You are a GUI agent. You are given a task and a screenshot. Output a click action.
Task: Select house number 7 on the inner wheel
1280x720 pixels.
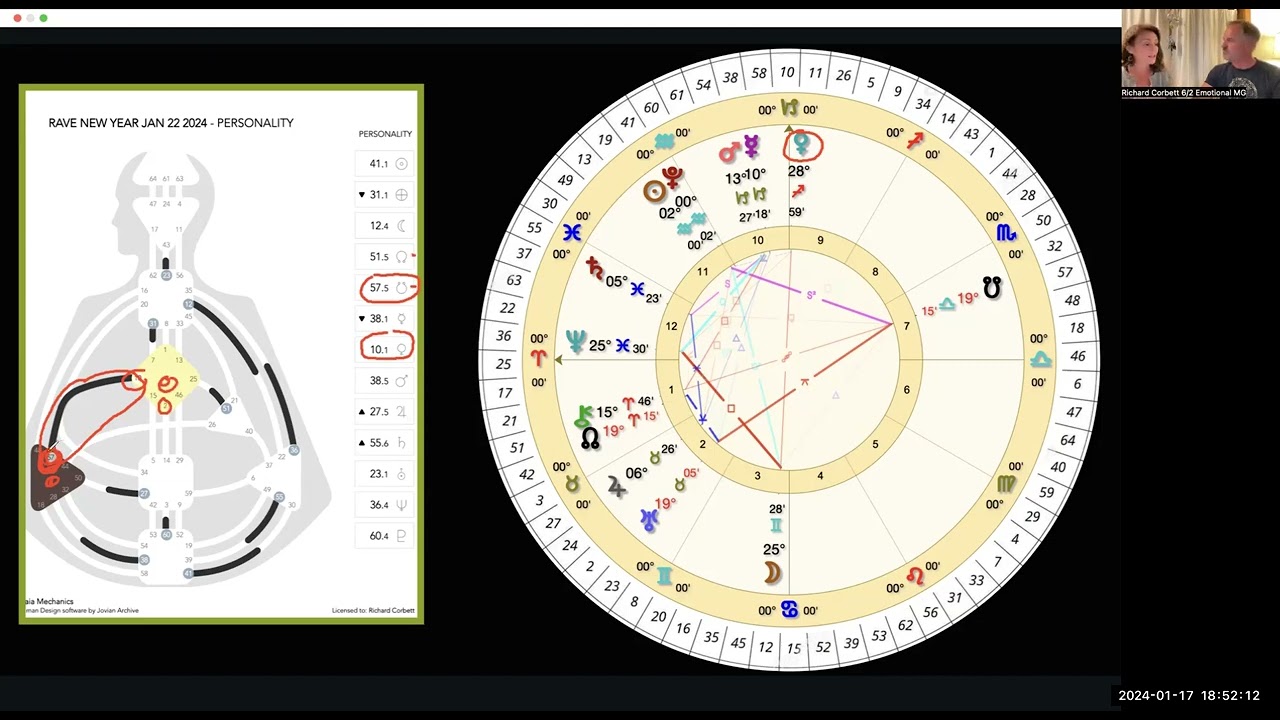907,327
